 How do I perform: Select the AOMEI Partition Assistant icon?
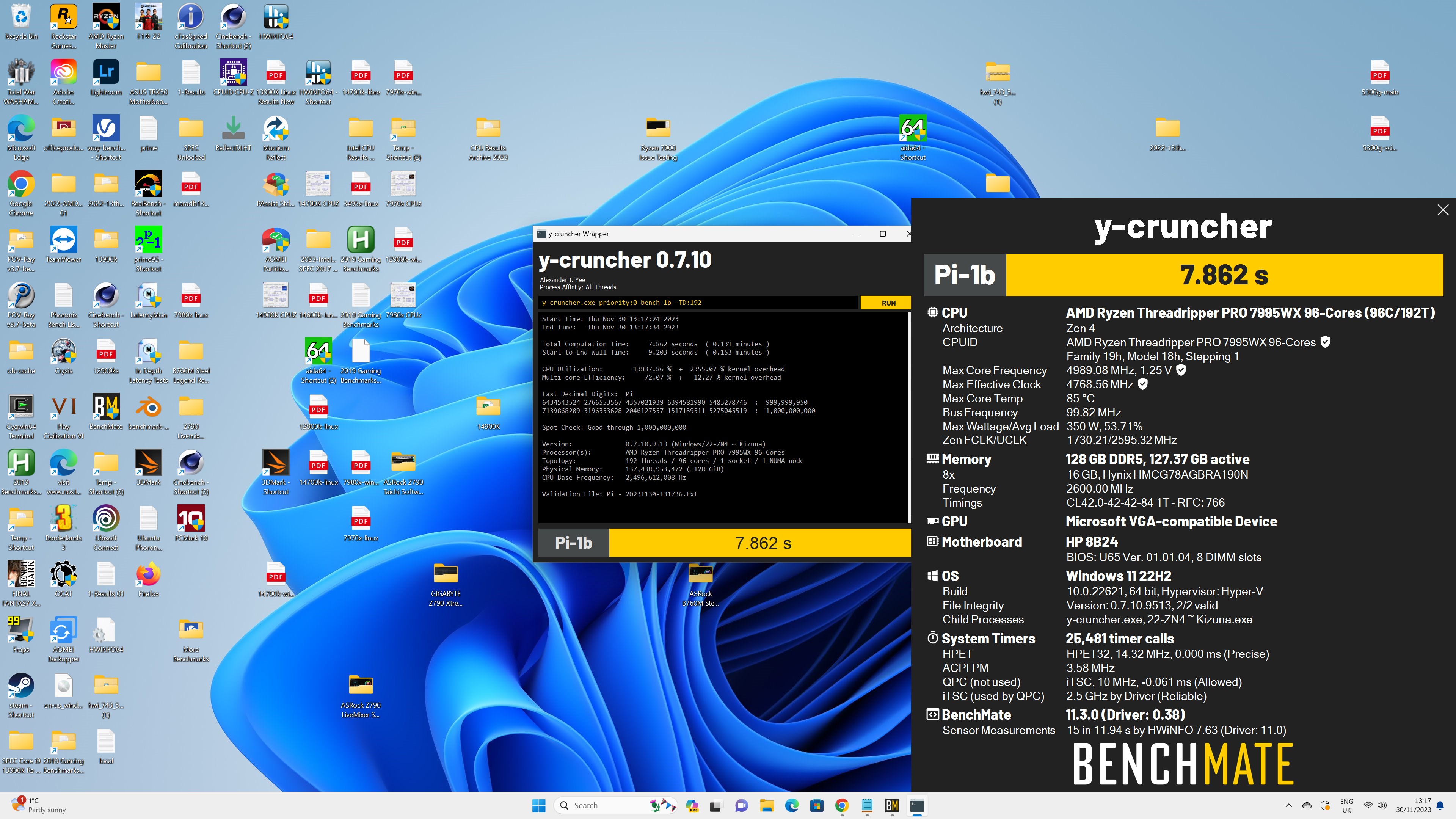(276, 249)
